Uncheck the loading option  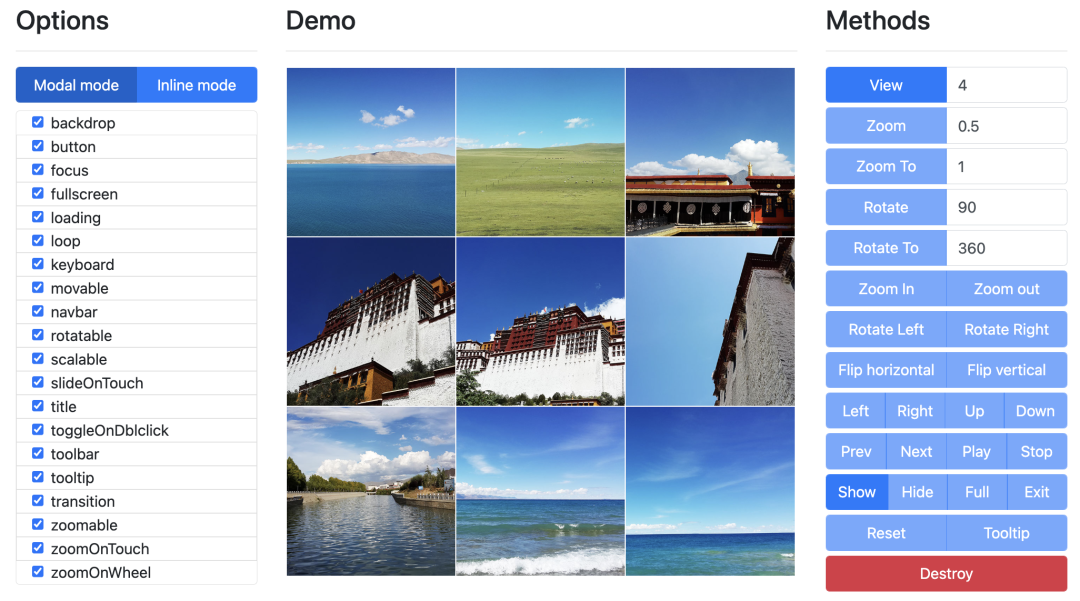[38, 217]
